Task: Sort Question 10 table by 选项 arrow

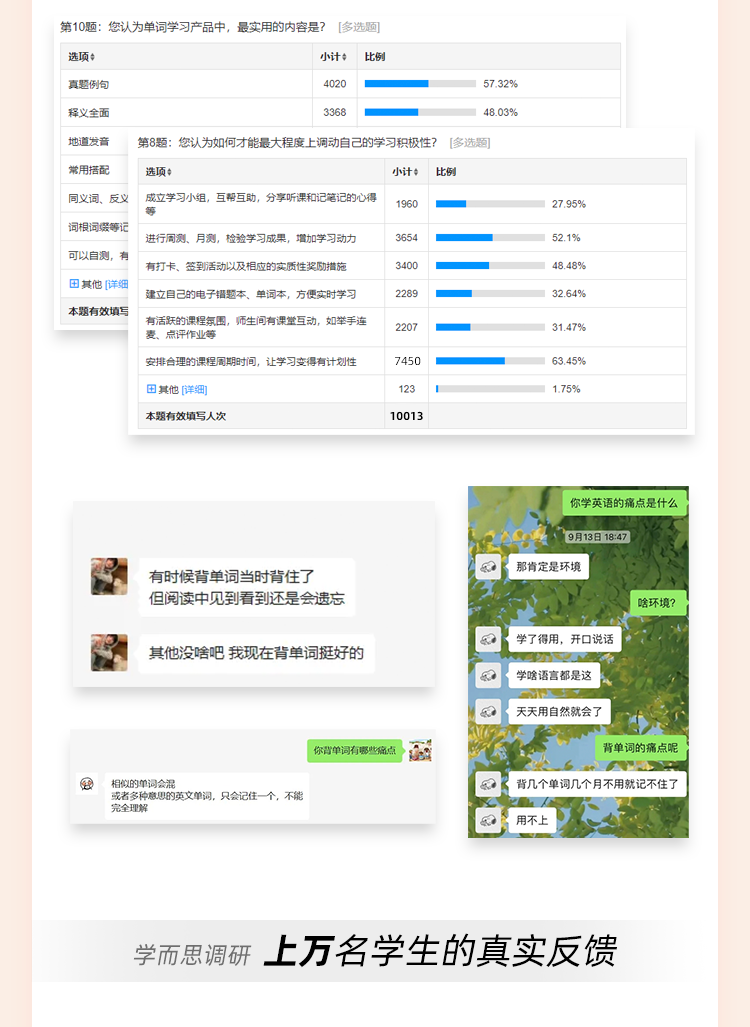Action: pos(92,58)
